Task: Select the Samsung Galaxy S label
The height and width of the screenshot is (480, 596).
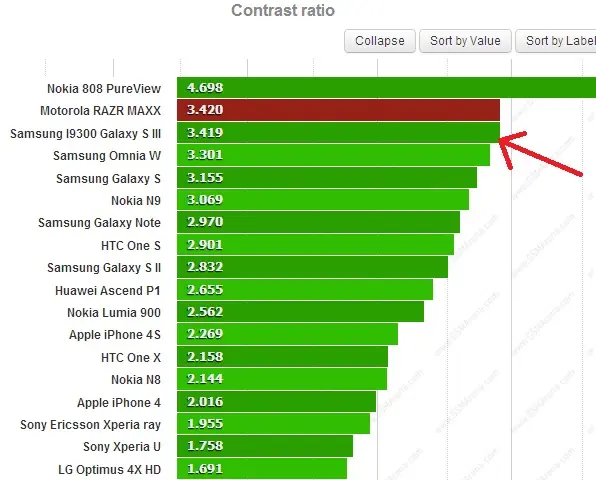Action: pyautogui.click(x=108, y=178)
